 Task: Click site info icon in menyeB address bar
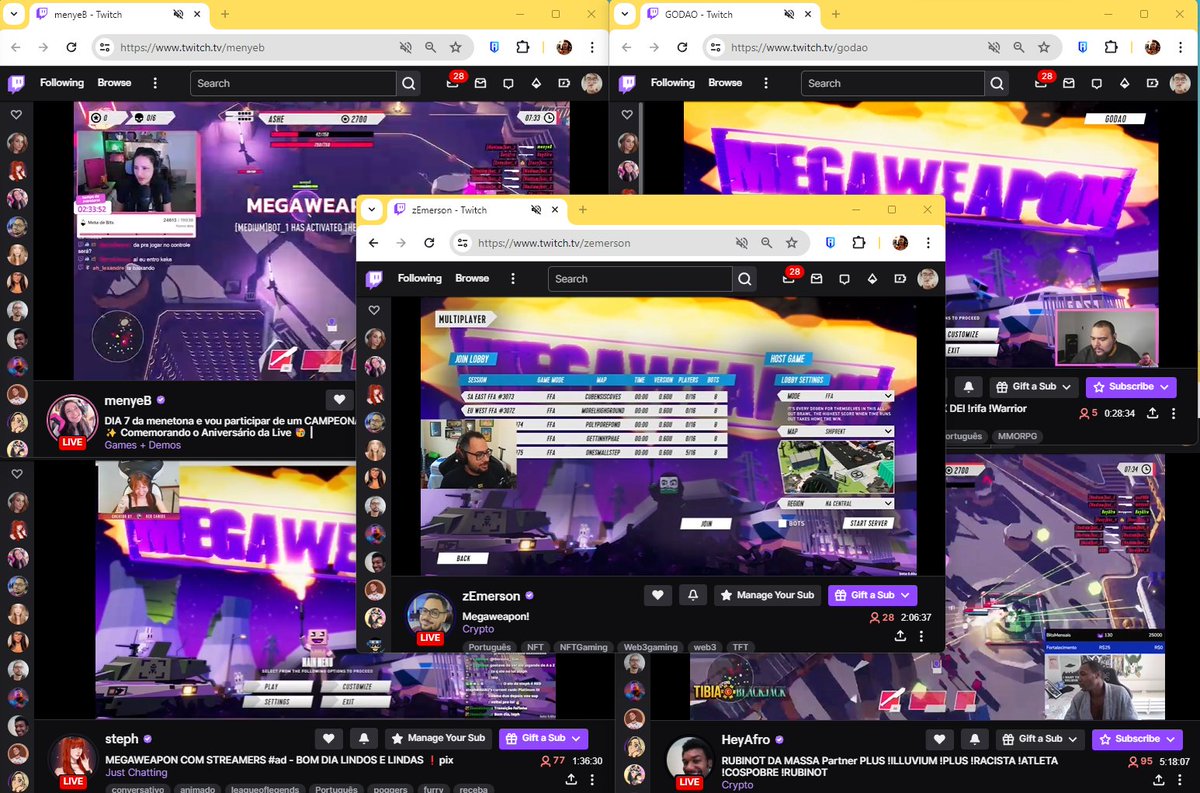pyautogui.click(x=105, y=47)
